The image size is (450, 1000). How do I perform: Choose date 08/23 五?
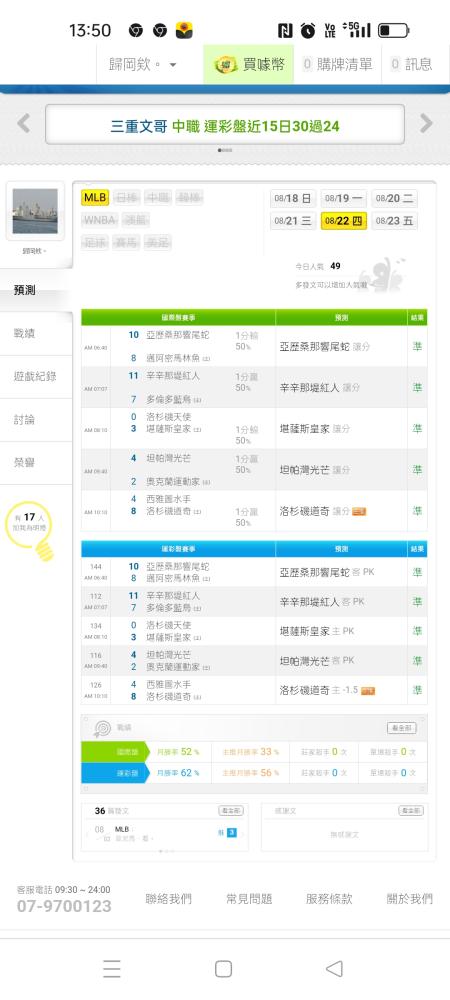pyautogui.click(x=395, y=221)
